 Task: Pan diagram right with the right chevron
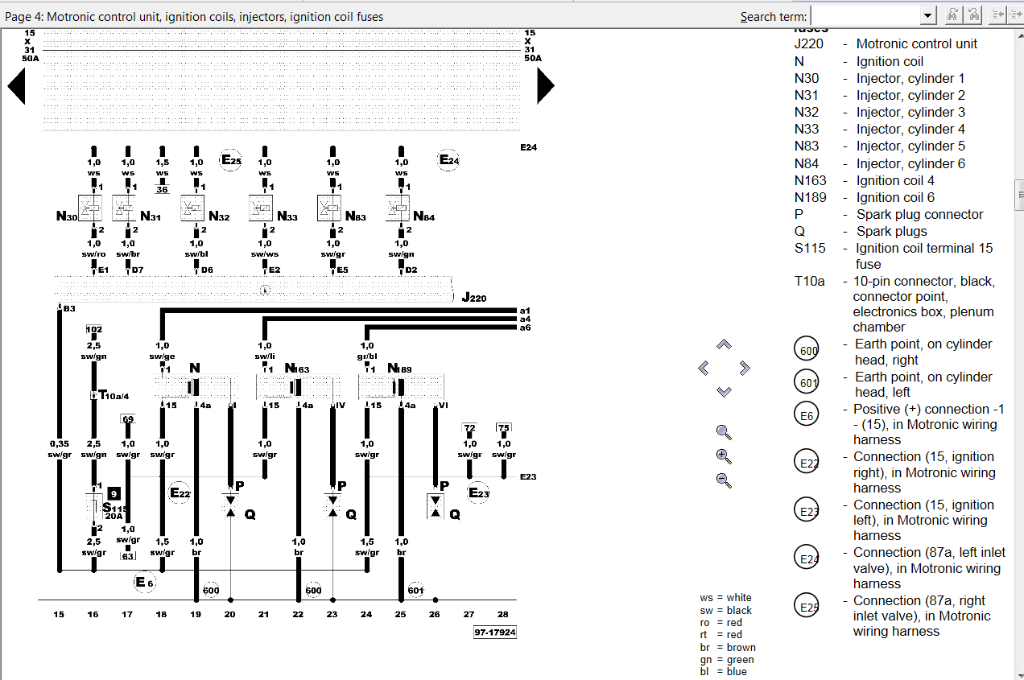[744, 368]
